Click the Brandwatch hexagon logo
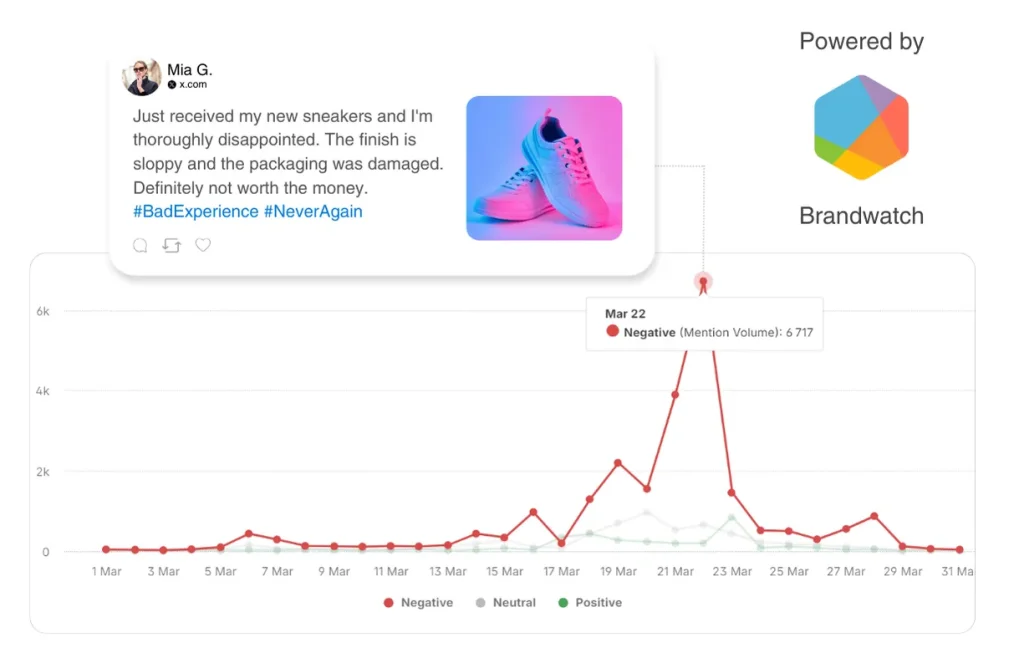This screenshot has height=658, width=1024. (x=861, y=127)
